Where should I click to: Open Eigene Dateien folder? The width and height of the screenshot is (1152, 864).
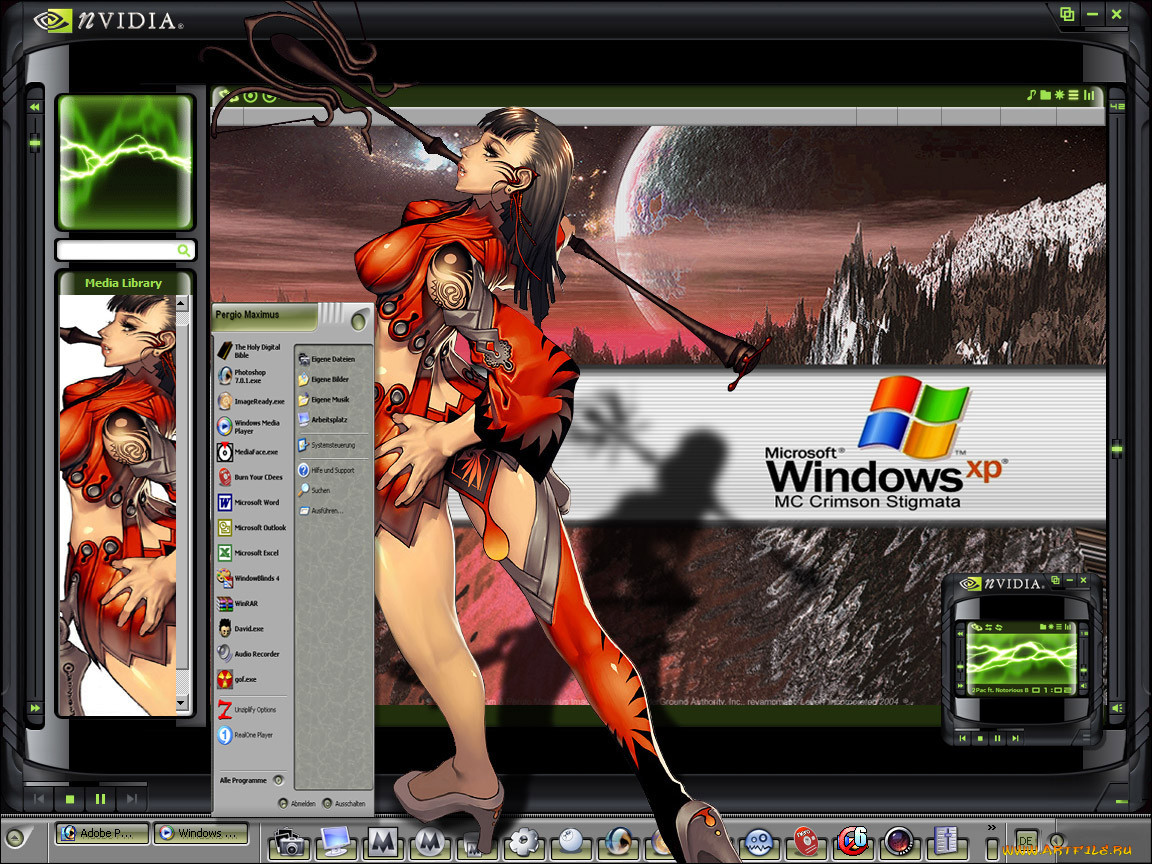pos(327,359)
